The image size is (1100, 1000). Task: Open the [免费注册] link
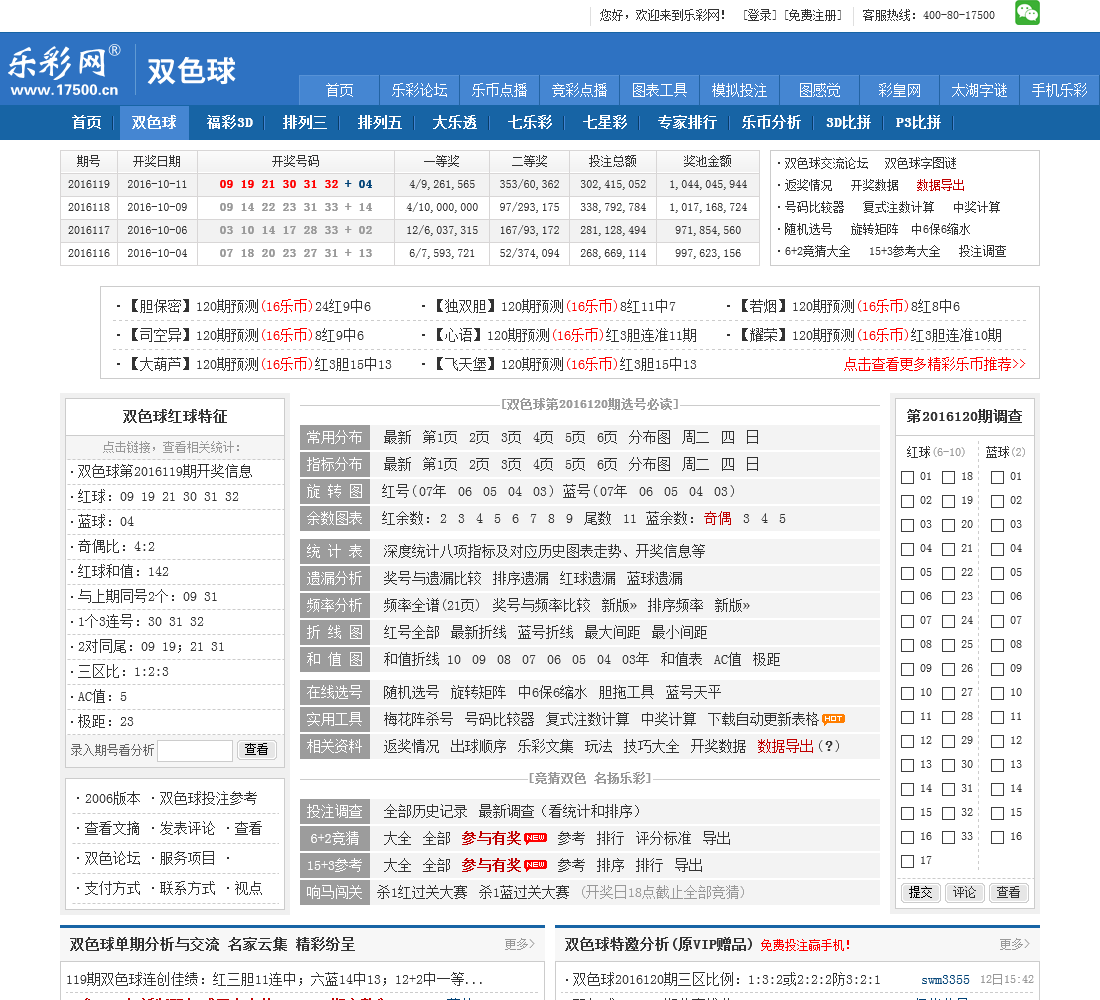point(812,15)
